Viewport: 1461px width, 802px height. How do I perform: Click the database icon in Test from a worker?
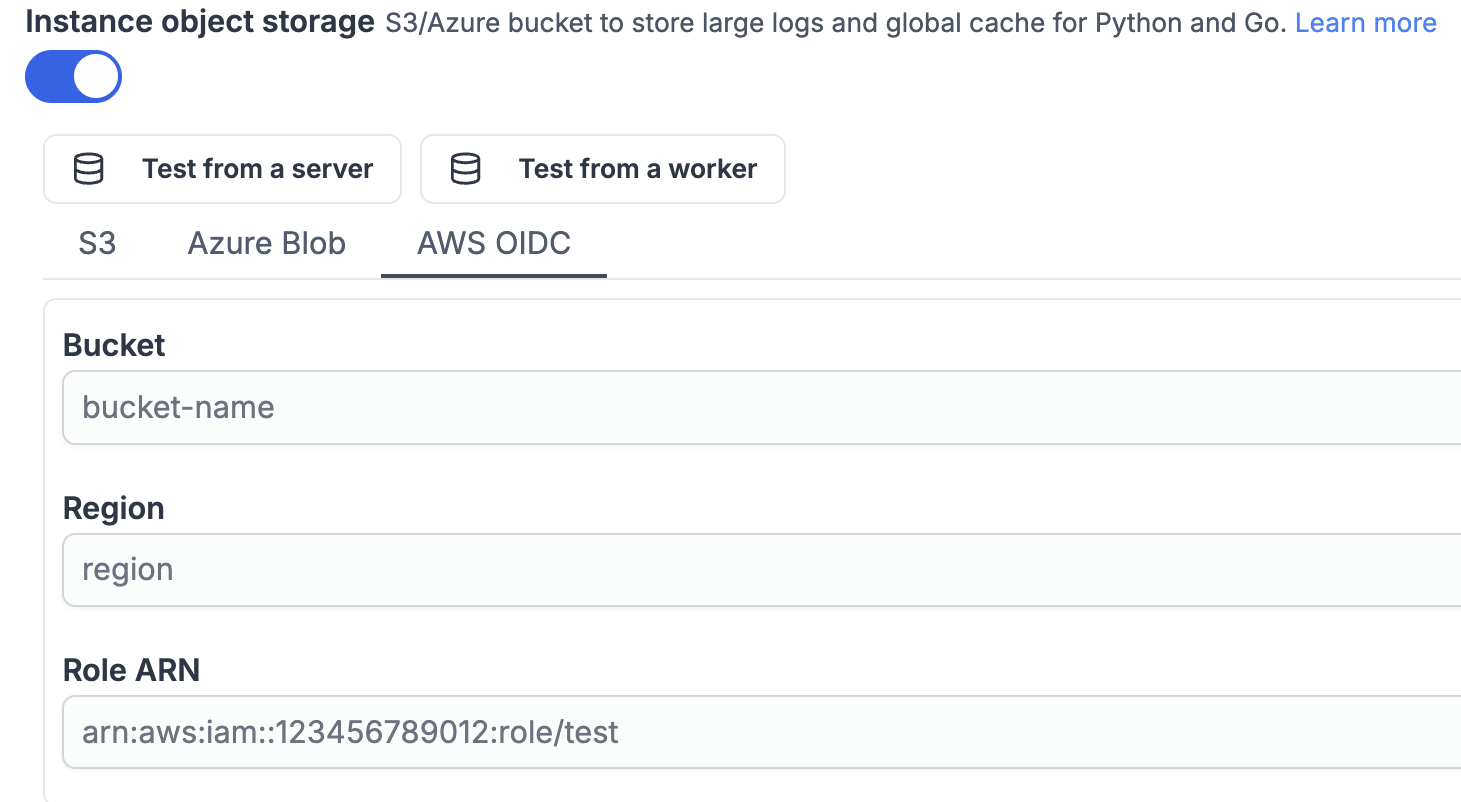click(465, 169)
